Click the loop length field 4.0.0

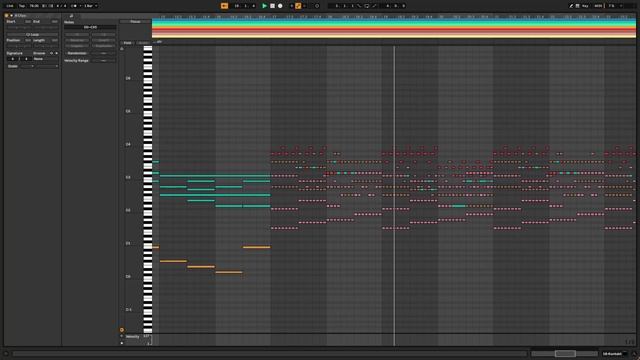pyautogui.click(x=395, y=6)
